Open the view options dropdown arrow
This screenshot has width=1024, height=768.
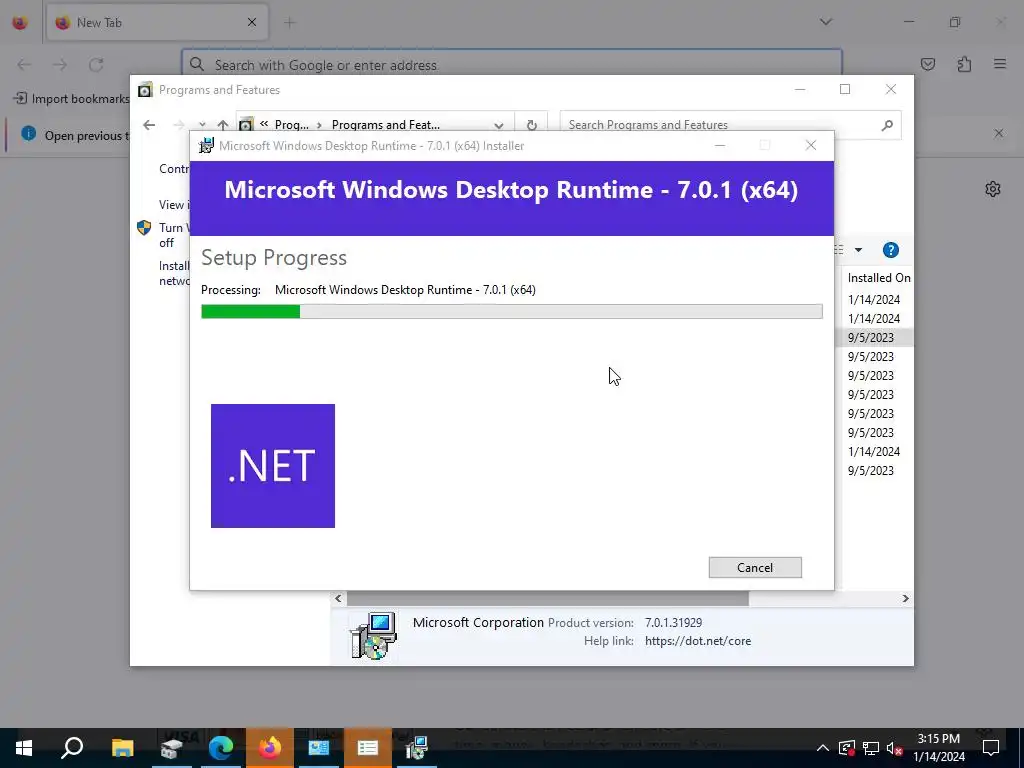click(x=858, y=250)
